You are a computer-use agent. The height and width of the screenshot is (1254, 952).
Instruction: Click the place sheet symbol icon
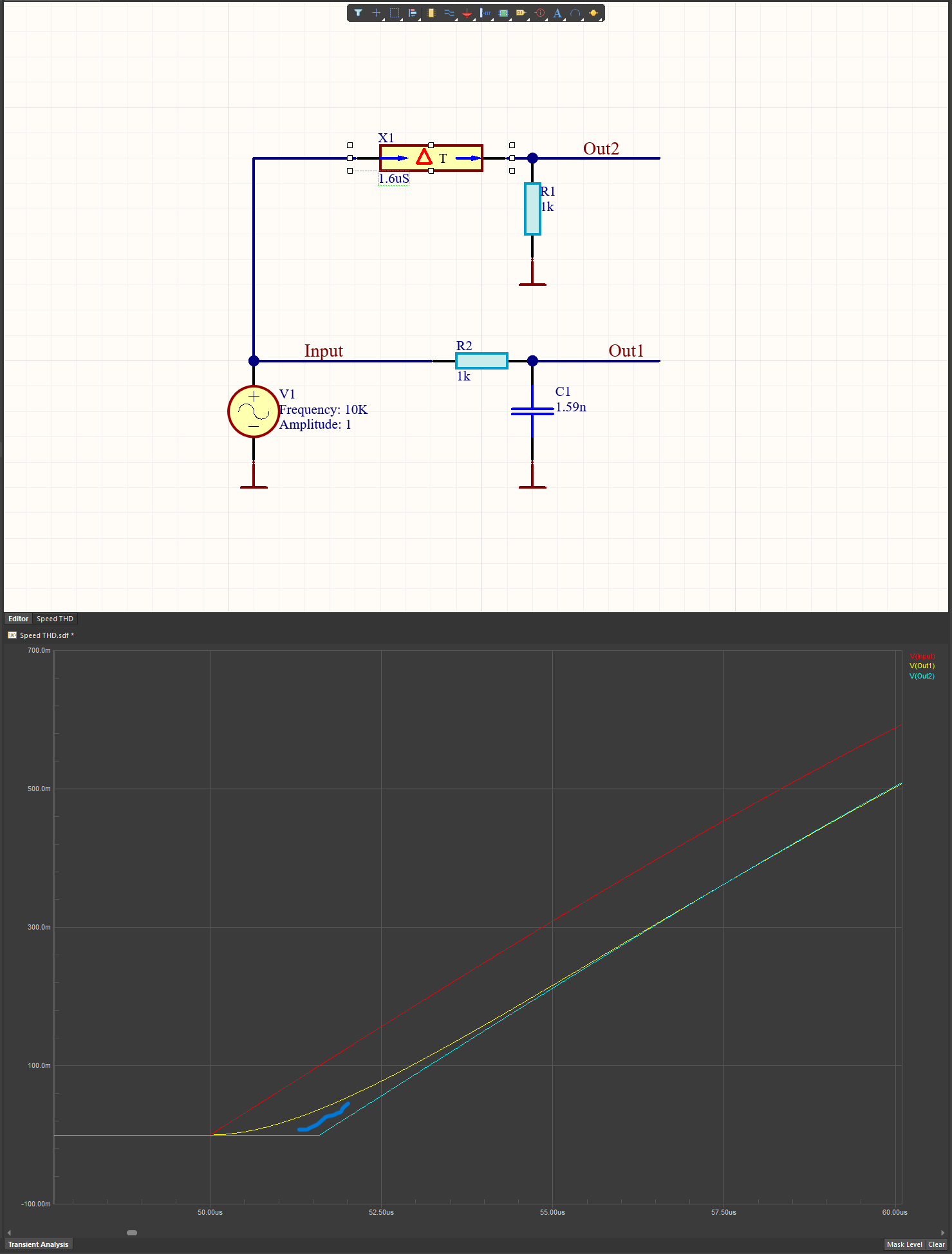[503, 13]
